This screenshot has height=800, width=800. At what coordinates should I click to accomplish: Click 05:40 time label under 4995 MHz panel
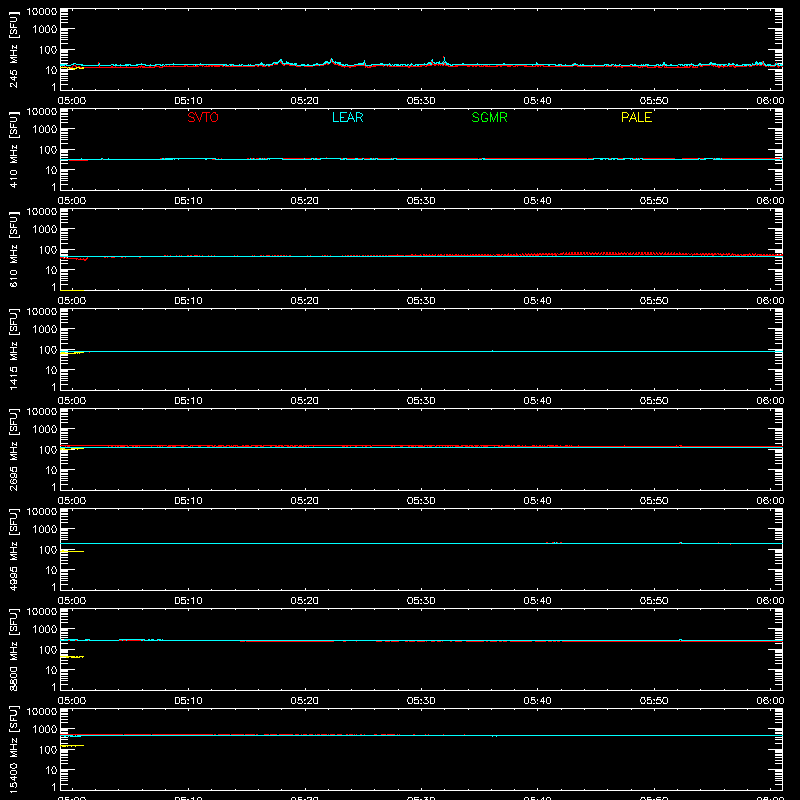(537, 601)
